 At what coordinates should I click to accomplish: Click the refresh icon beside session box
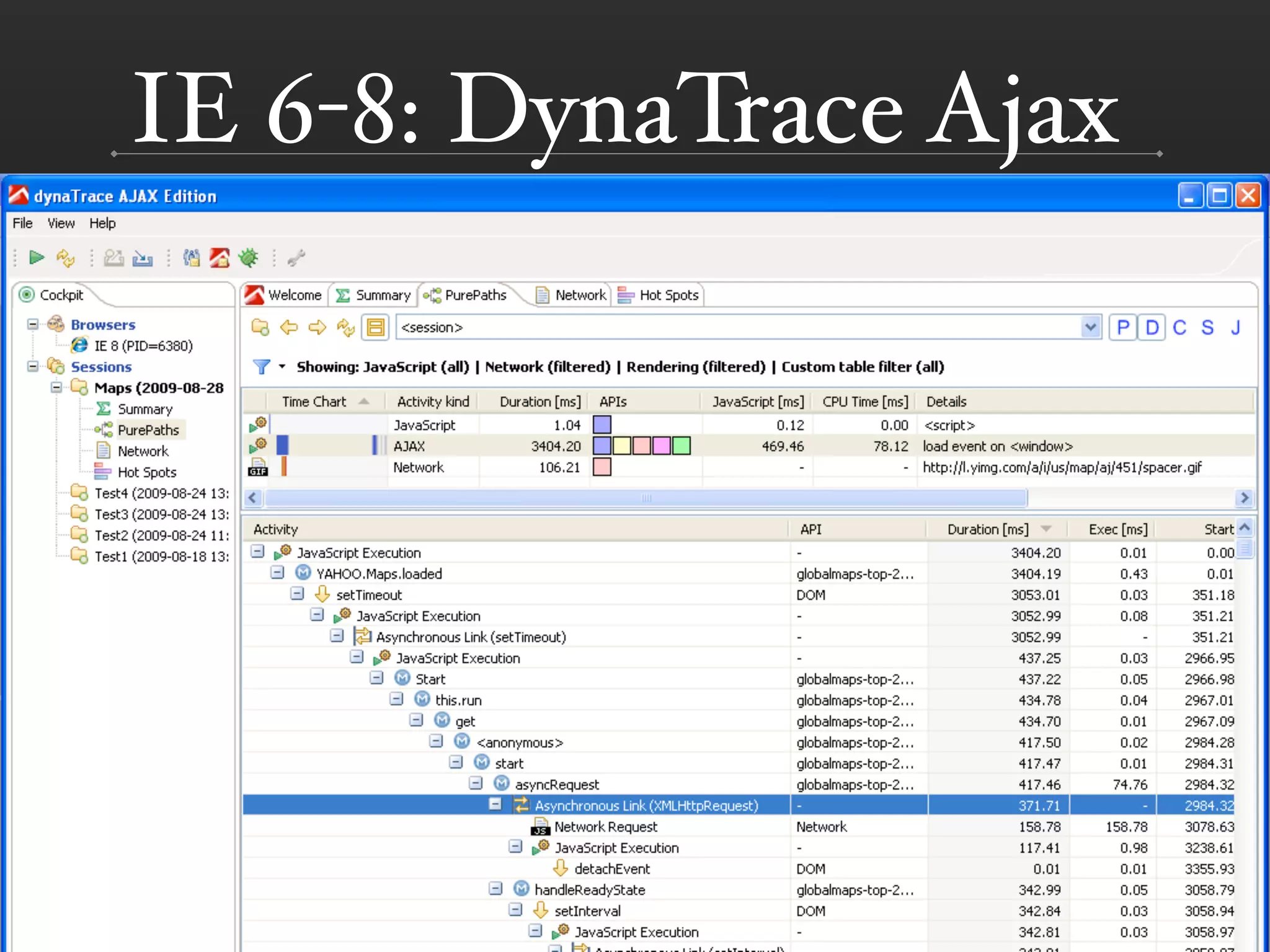point(345,327)
